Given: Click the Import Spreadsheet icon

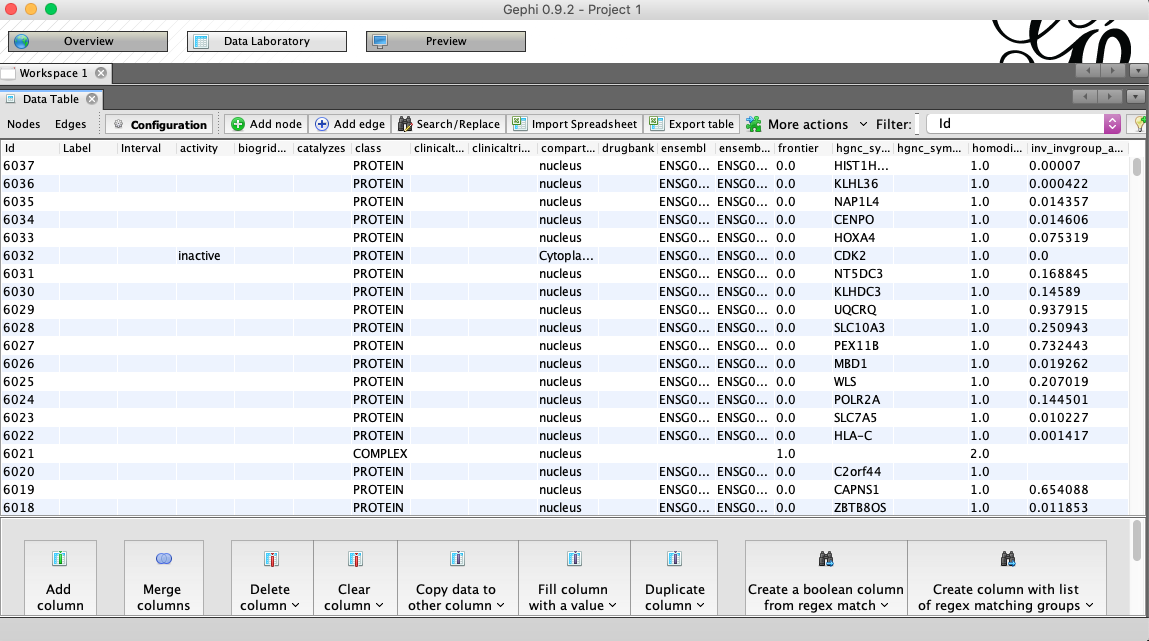Looking at the screenshot, I should click(x=575, y=124).
